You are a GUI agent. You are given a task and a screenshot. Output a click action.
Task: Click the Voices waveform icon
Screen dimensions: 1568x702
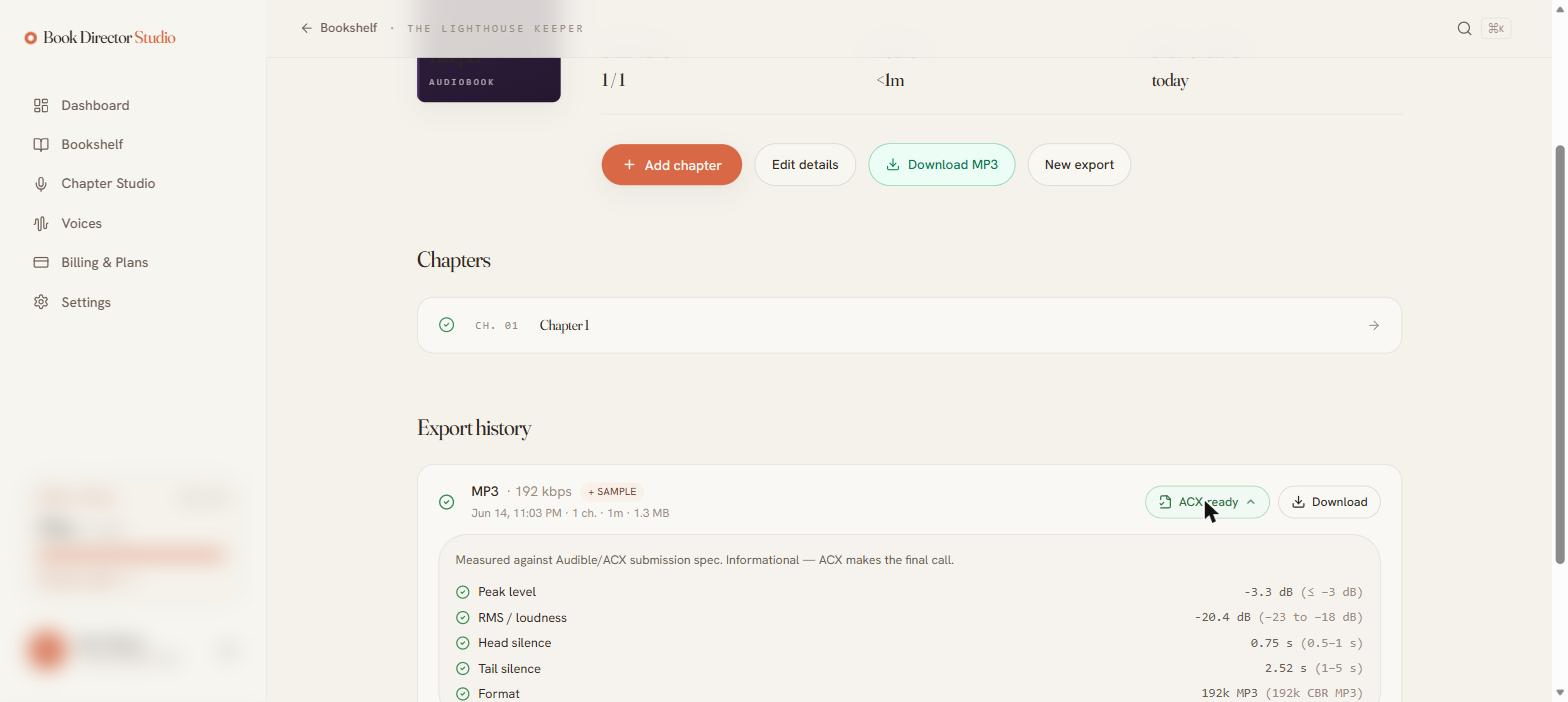[x=41, y=223]
